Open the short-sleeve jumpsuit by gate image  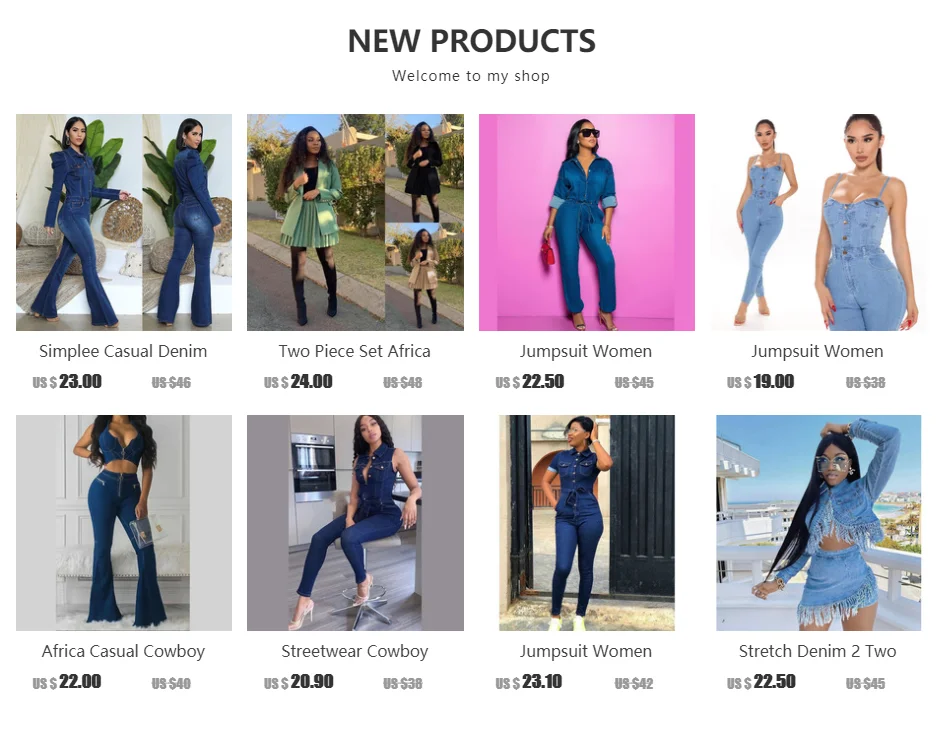(x=586, y=523)
